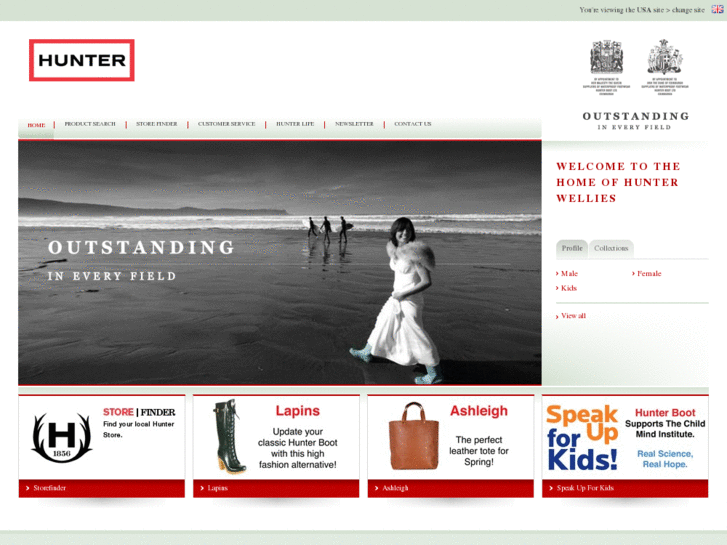Click the right royal warrant crest
This screenshot has width=727, height=545.
[x=665, y=67]
